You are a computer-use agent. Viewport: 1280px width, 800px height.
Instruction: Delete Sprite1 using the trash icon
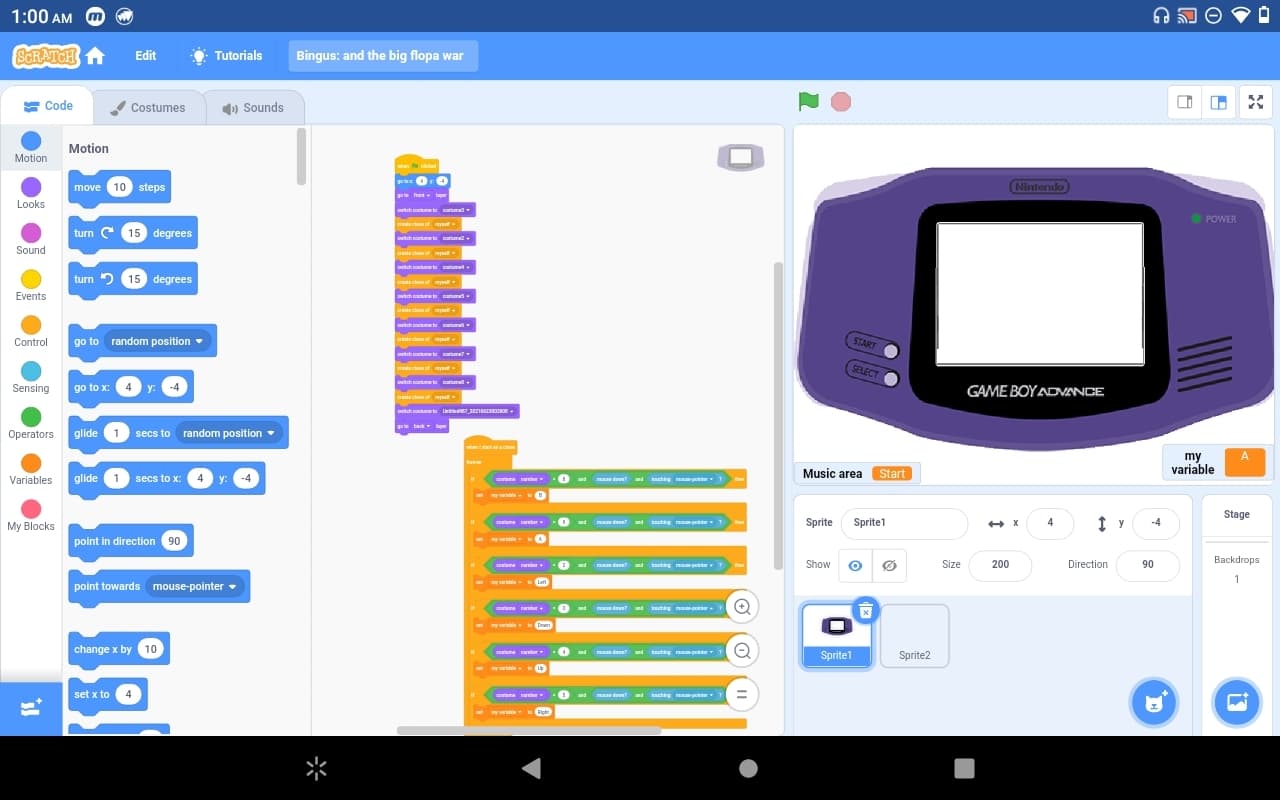[x=866, y=610]
